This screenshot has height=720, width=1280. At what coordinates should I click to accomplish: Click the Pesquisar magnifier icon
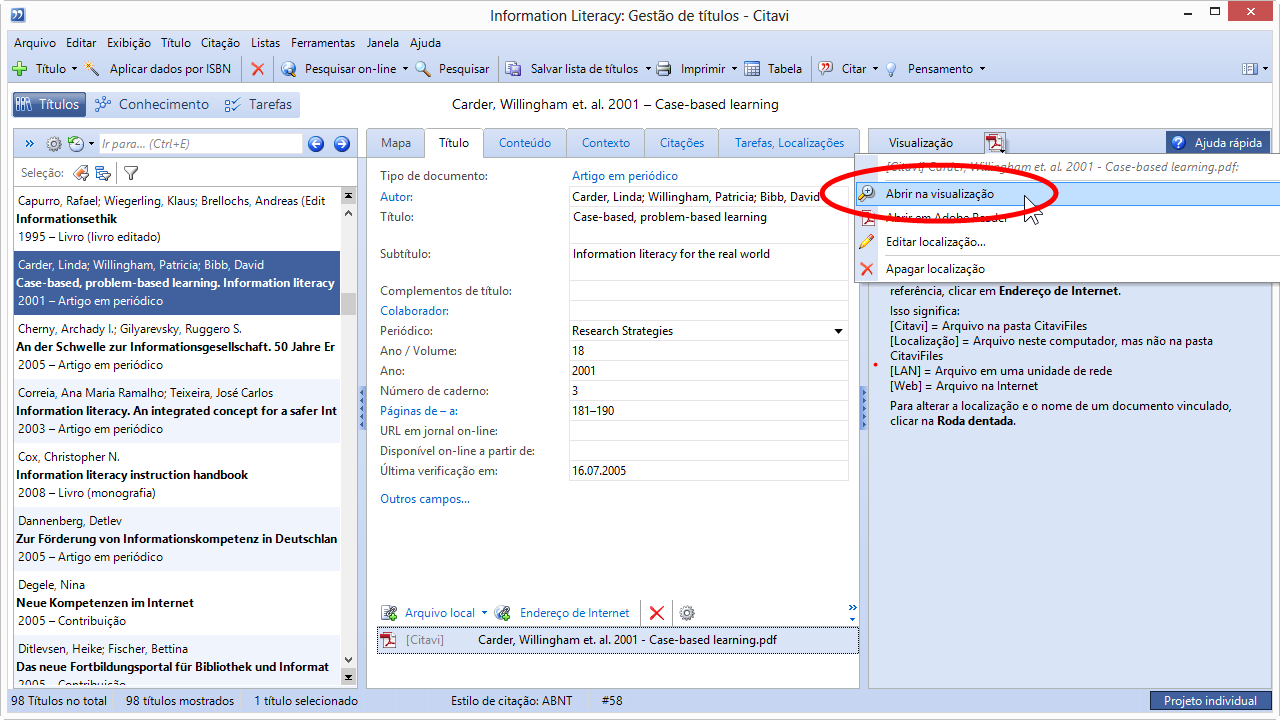point(423,69)
